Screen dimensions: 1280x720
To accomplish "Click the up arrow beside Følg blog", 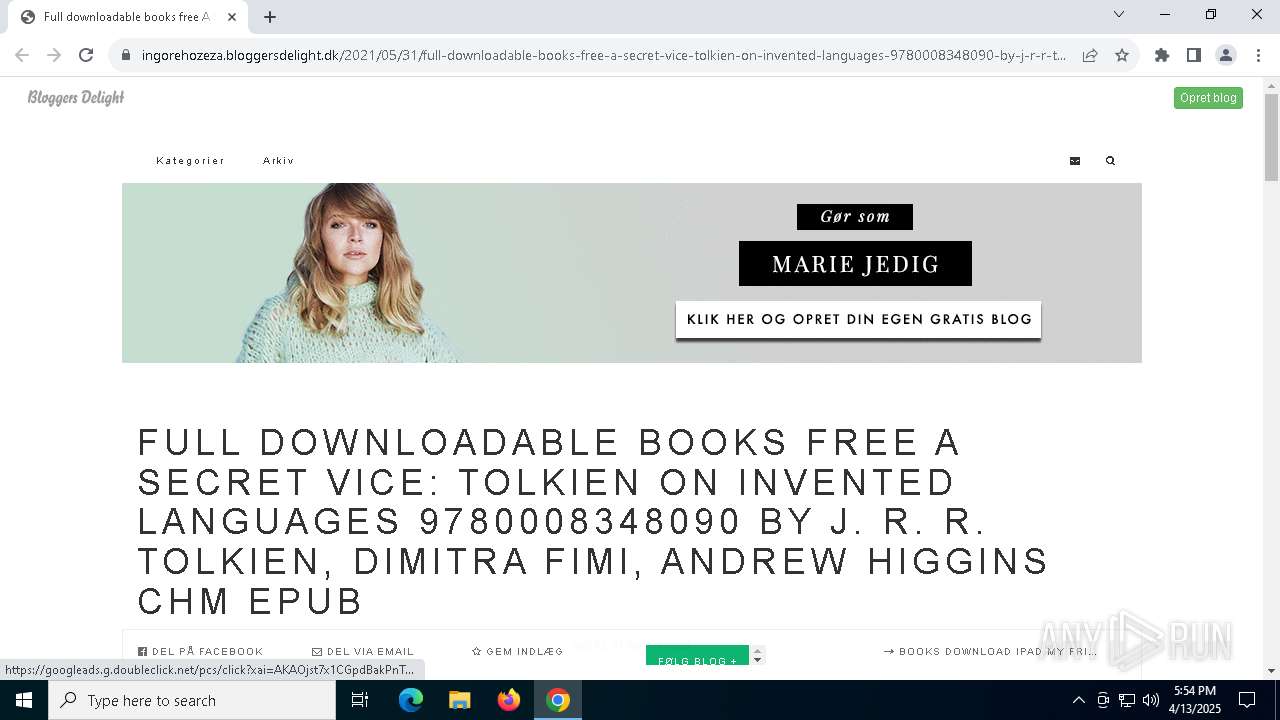I will coord(757,651).
